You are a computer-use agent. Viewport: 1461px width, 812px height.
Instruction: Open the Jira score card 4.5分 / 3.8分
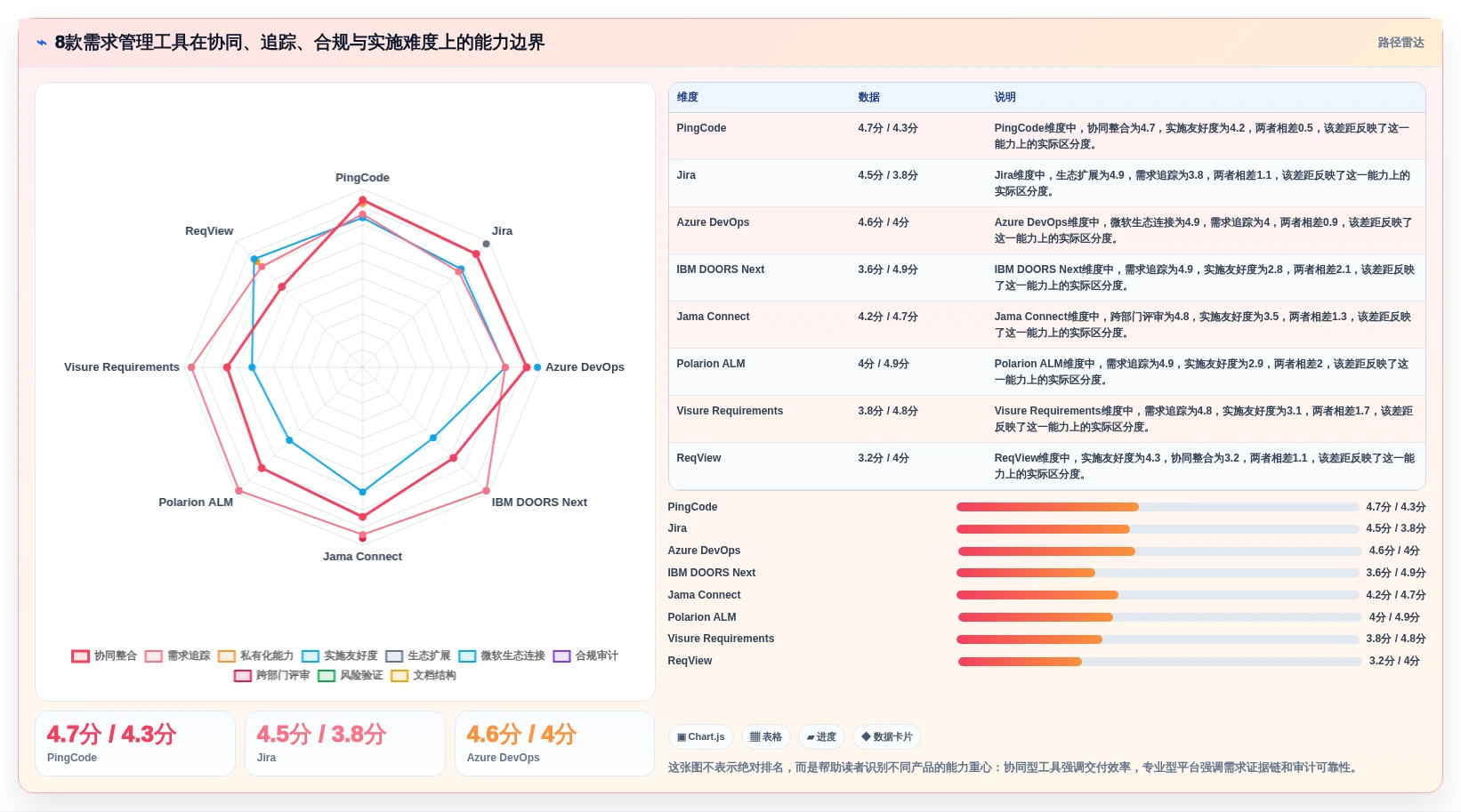(x=345, y=744)
